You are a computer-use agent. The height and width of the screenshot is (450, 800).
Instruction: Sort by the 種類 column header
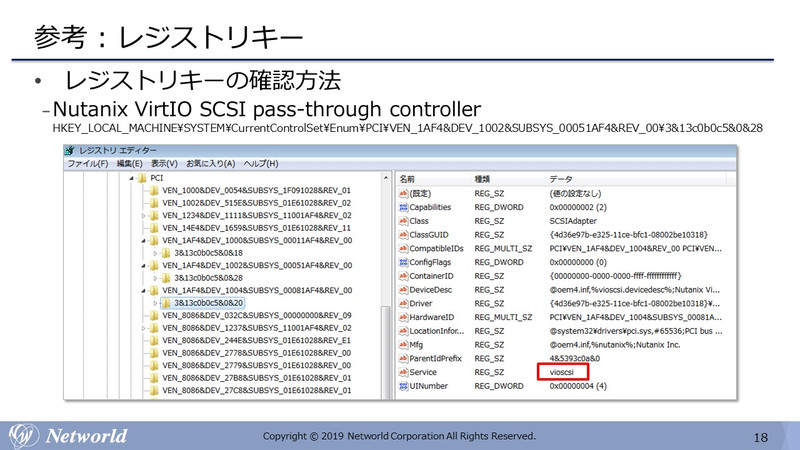[x=508, y=179]
